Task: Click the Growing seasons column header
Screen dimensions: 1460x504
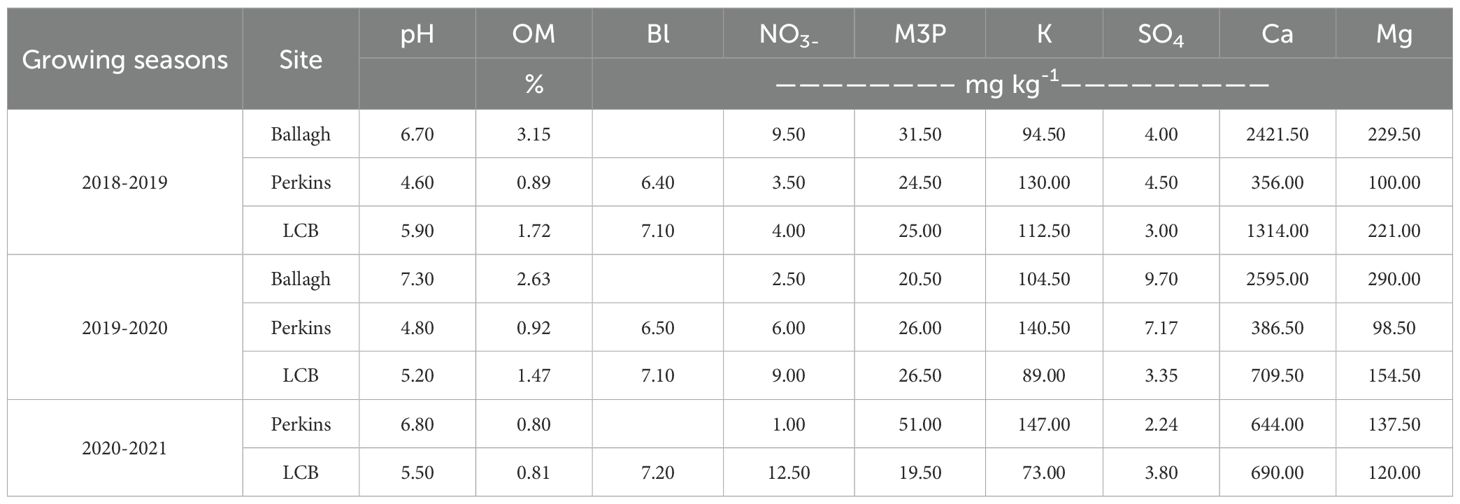Action: tap(125, 59)
